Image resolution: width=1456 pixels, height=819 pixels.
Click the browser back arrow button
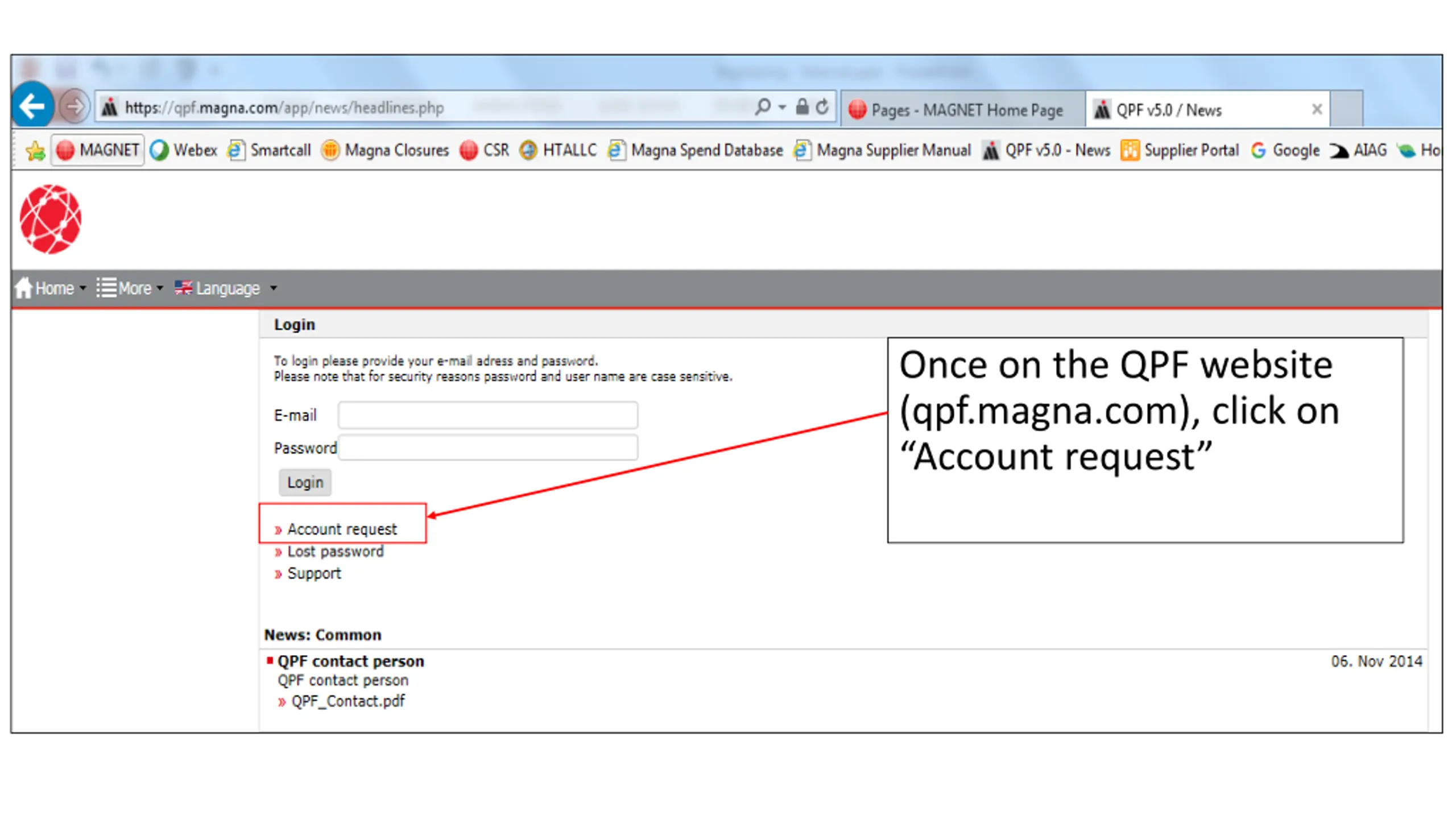pyautogui.click(x=32, y=106)
